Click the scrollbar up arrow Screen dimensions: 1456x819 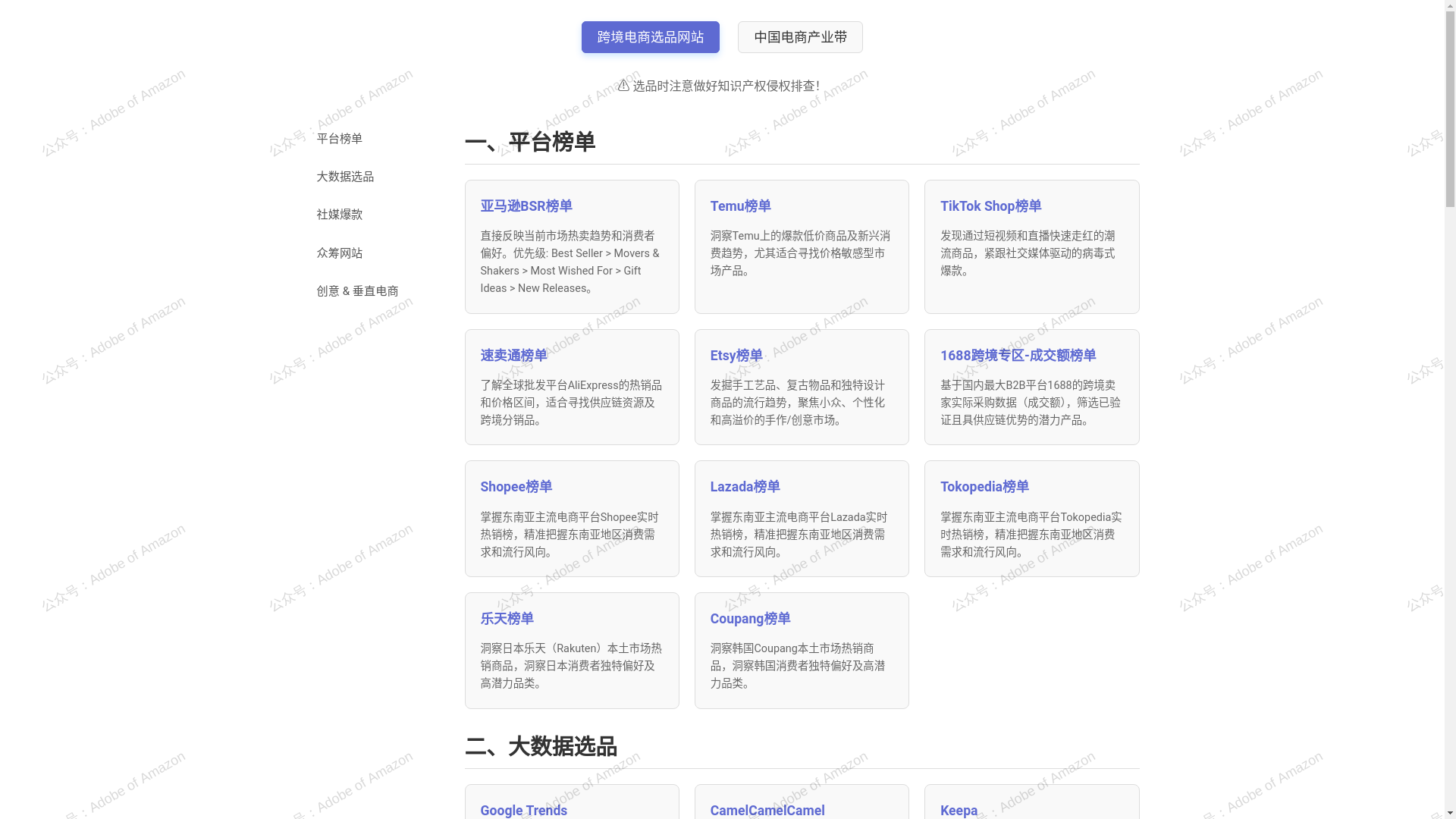pyautogui.click(x=1450, y=6)
